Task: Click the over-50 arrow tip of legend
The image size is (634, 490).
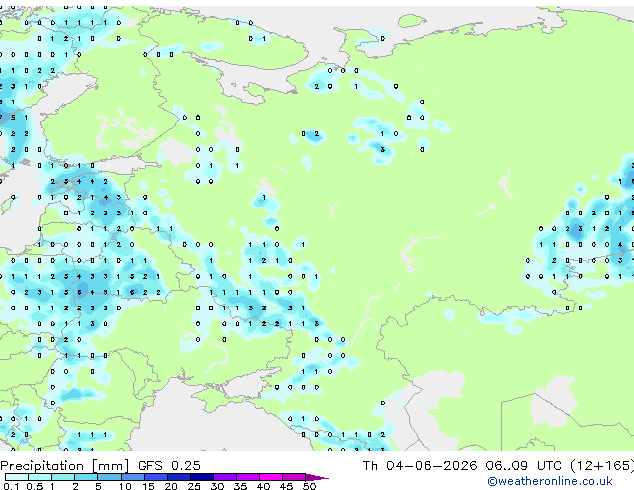Action: [317, 477]
